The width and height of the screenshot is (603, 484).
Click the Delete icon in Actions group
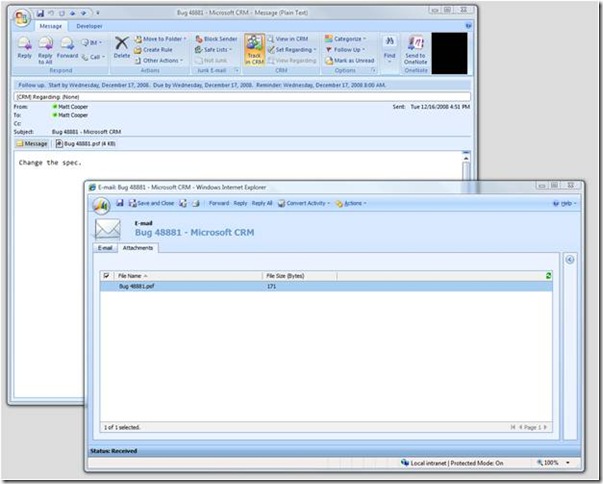pos(121,46)
